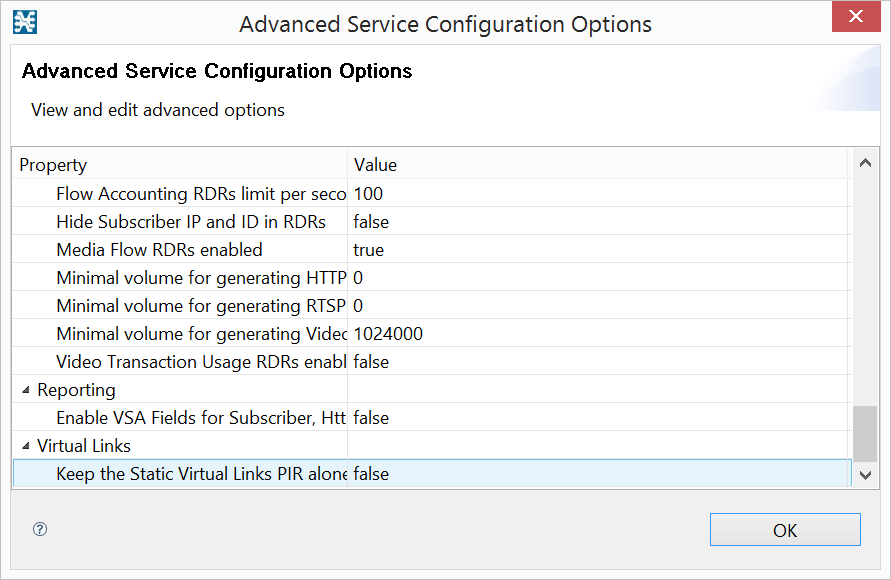Image resolution: width=891 pixels, height=580 pixels.
Task: Collapse the Reporting section
Action: click(x=26, y=390)
